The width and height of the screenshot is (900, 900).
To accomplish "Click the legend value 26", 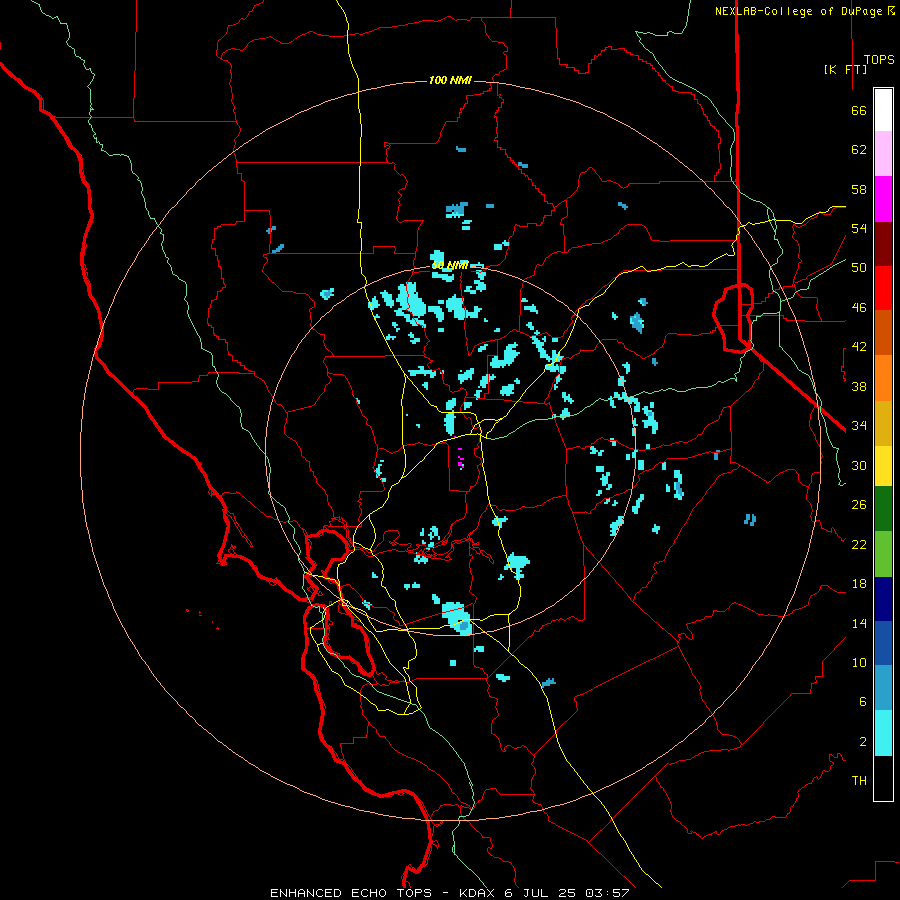I will click(x=859, y=505).
